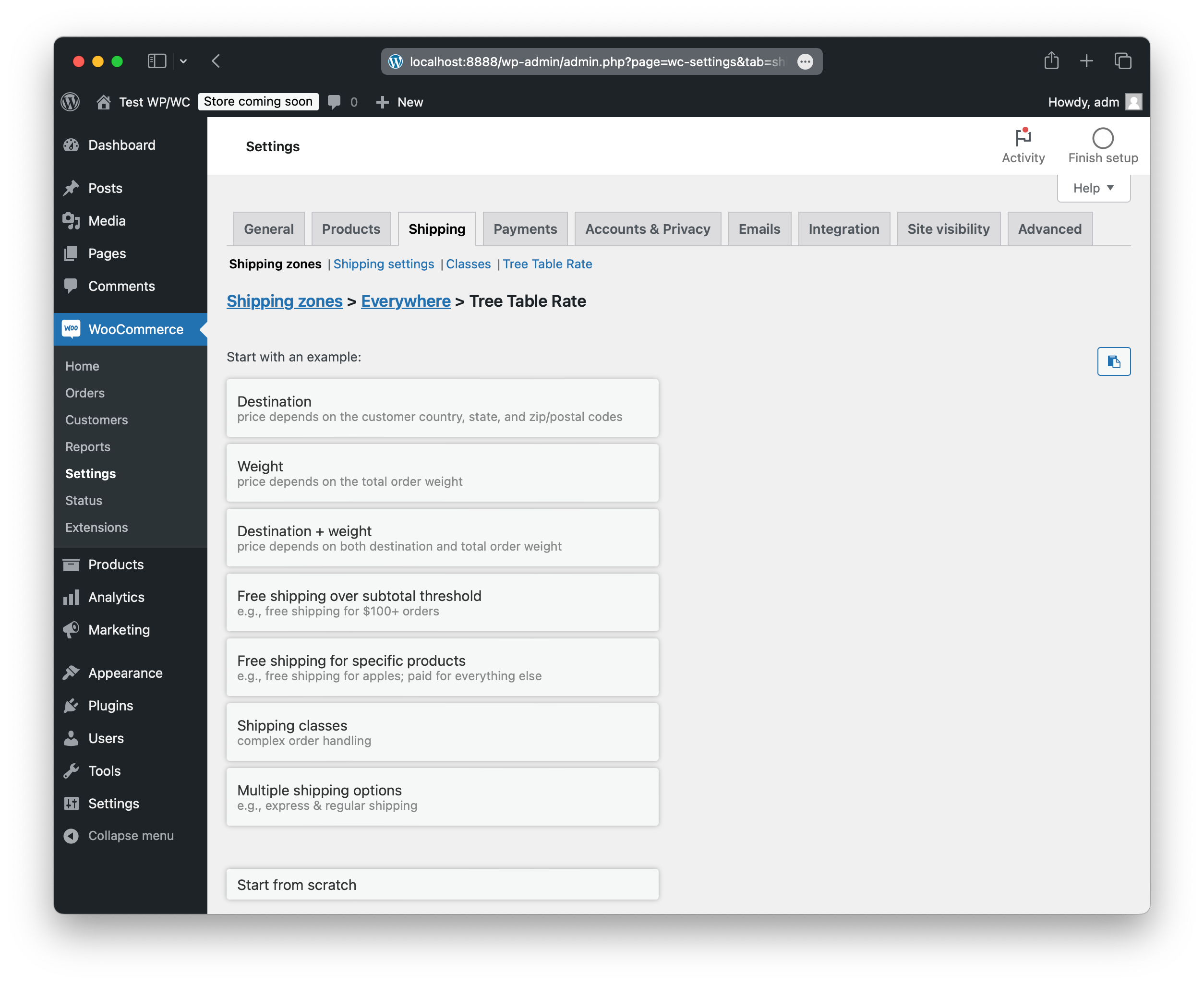The image size is (1204, 985).
Task: Click the Users person icon
Action: click(72, 738)
